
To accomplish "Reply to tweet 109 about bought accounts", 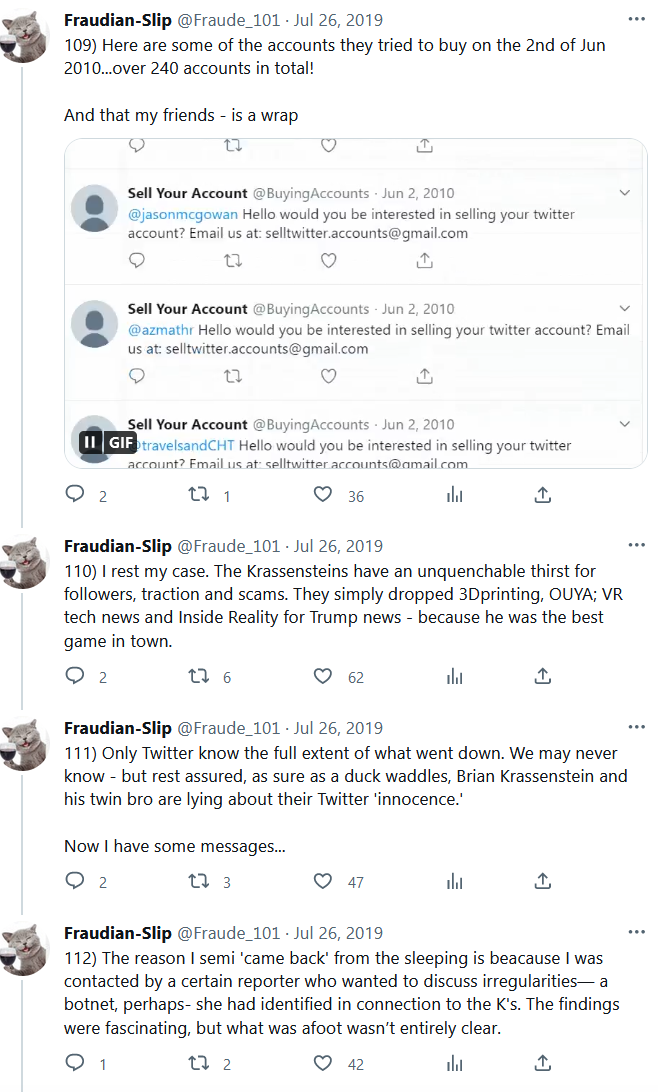I will 74,495.
